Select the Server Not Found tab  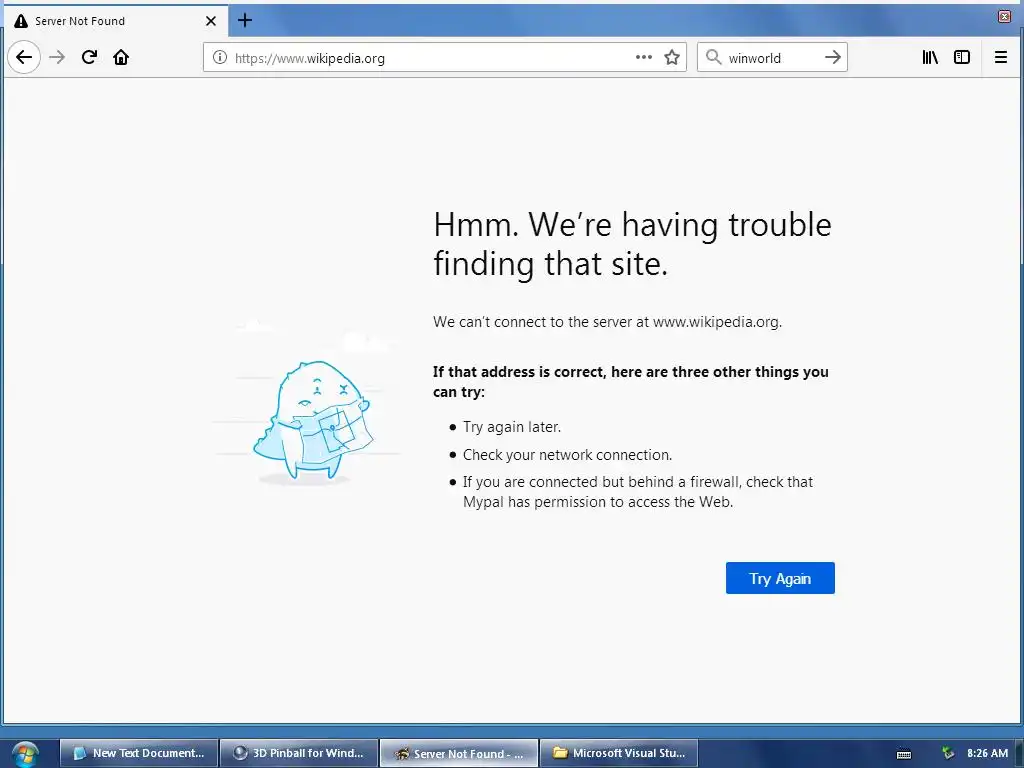[x=116, y=21]
